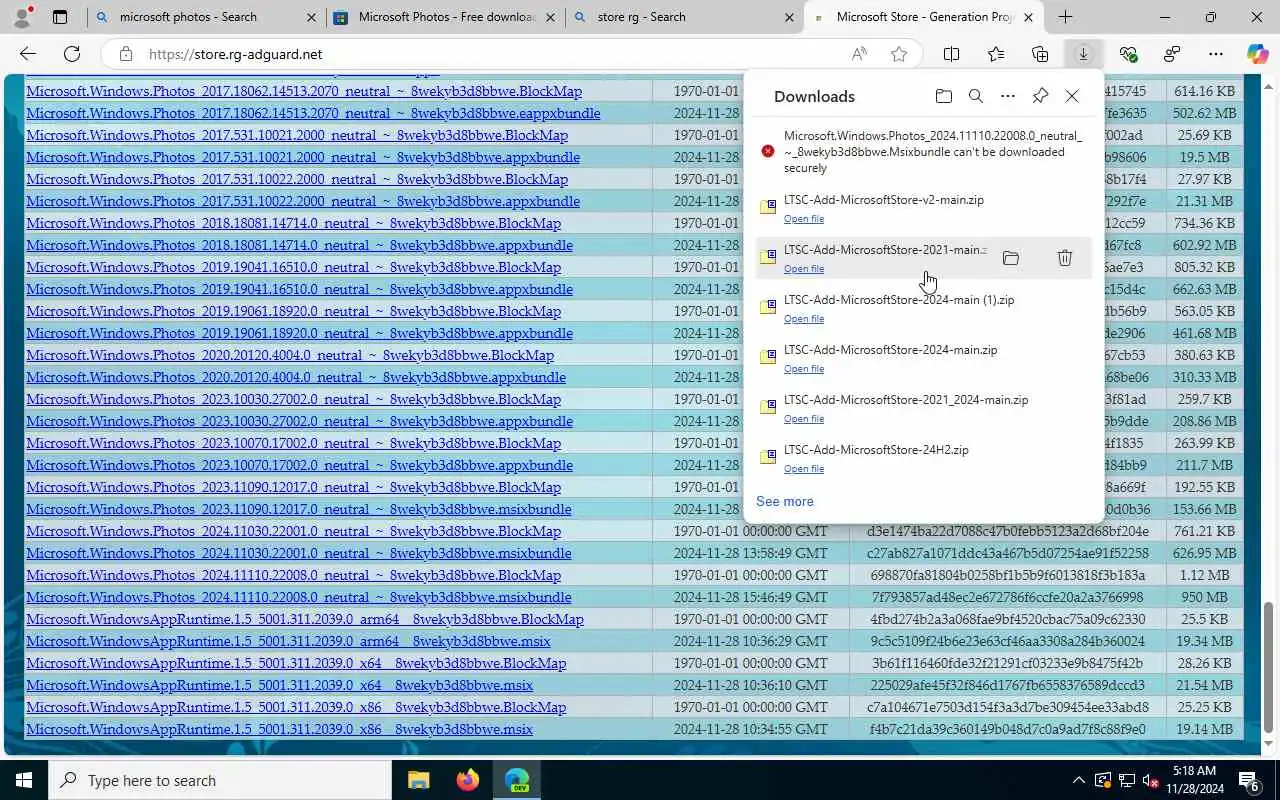Refresh the current page

coord(72,54)
